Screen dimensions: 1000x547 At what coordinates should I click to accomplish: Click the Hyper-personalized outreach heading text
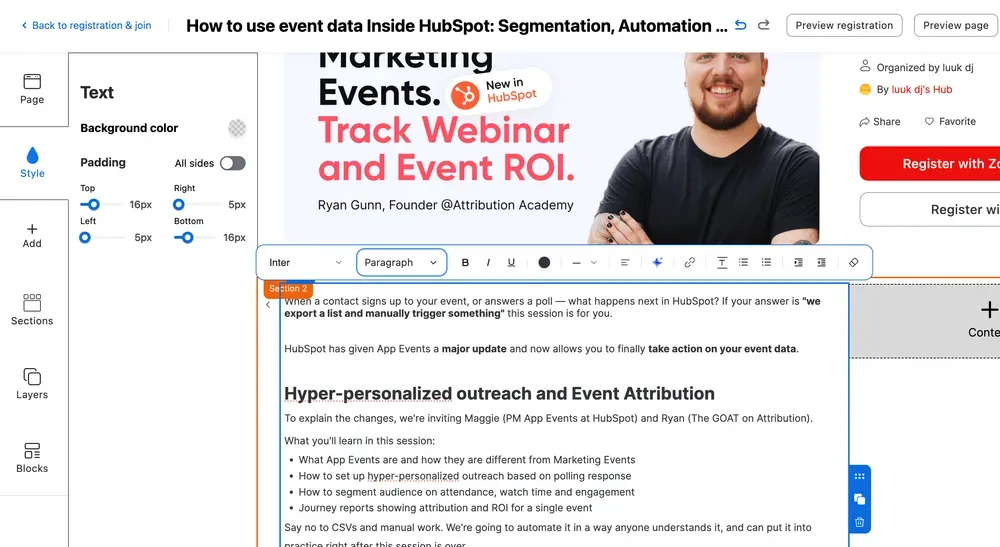click(499, 393)
